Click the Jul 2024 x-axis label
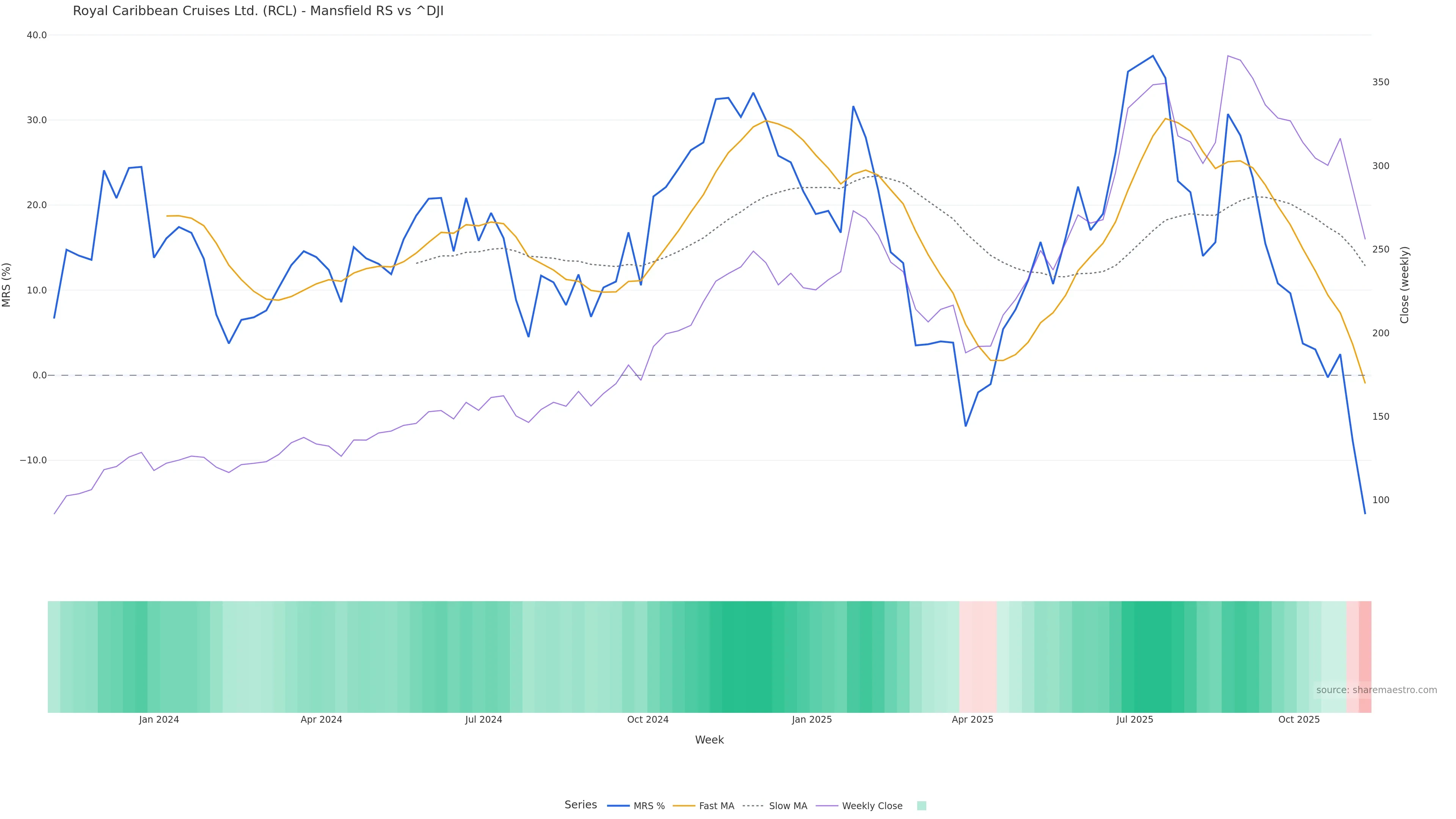Screen dimensions: 1456x819 coord(483,720)
